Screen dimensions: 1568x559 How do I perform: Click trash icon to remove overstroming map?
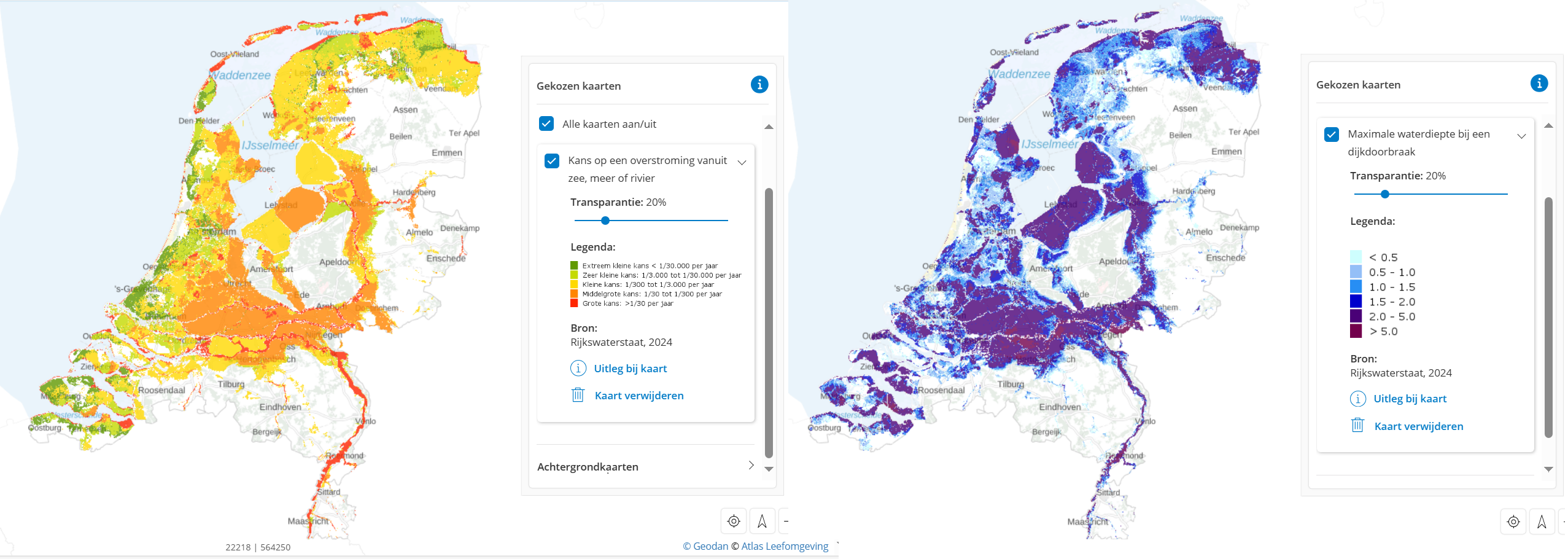point(578,395)
